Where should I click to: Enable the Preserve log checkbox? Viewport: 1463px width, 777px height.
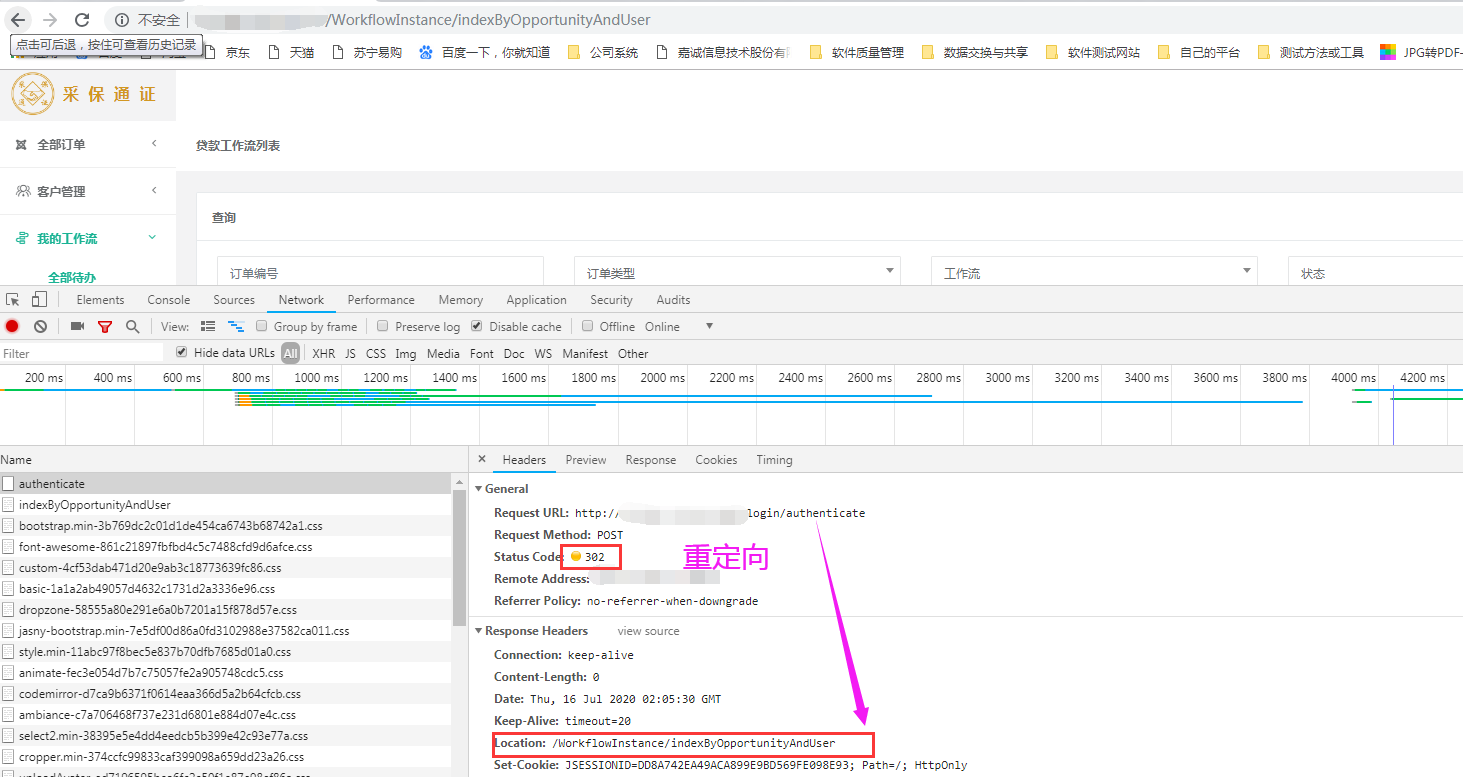coord(383,326)
